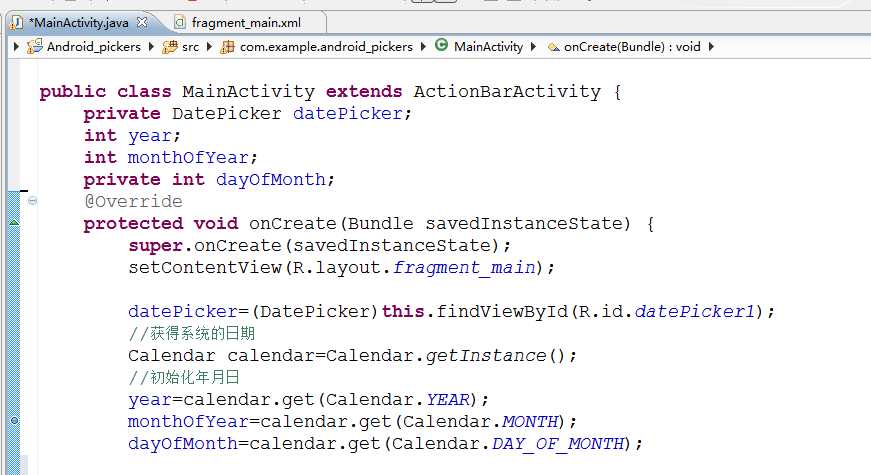Click the green class icon for MainActivity

click(442, 45)
